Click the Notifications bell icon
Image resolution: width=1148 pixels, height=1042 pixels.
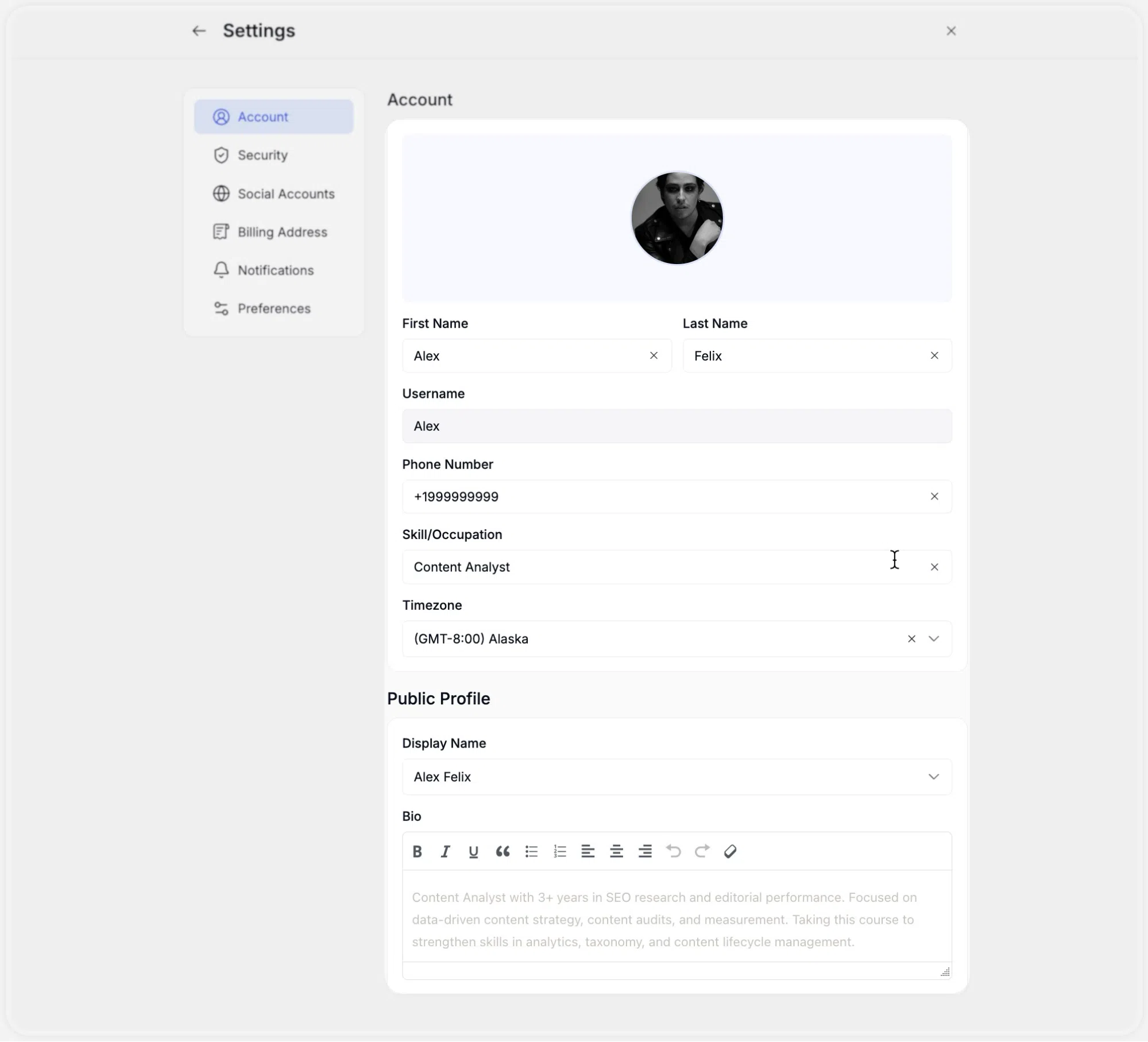click(x=221, y=270)
